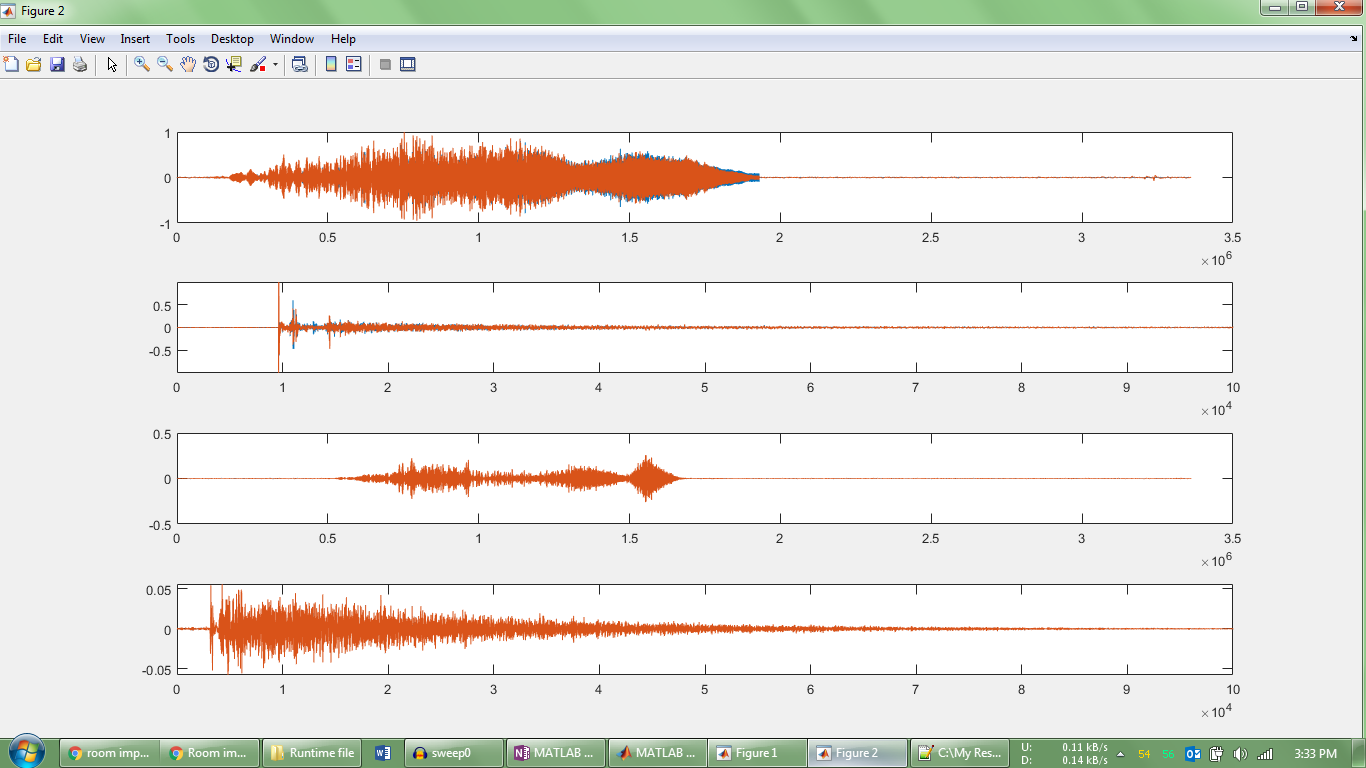This screenshot has width=1366, height=768.
Task: Insert a legend via the toolbar icon
Action: coord(354,64)
